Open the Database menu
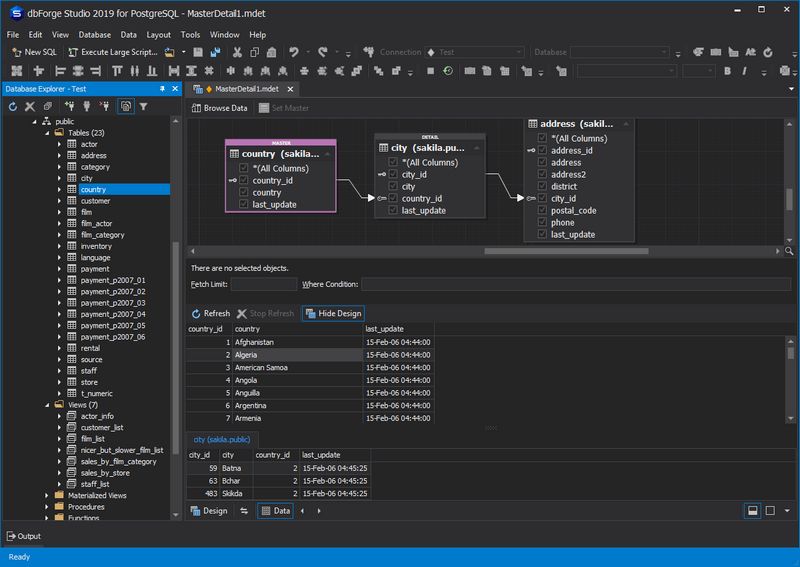The height and width of the screenshot is (567, 800). point(93,35)
